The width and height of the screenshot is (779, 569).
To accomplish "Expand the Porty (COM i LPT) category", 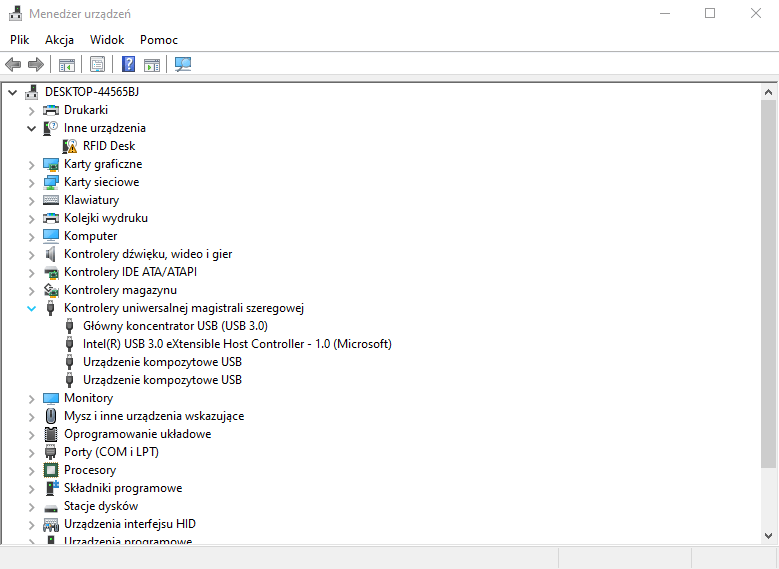I will pos(32,452).
